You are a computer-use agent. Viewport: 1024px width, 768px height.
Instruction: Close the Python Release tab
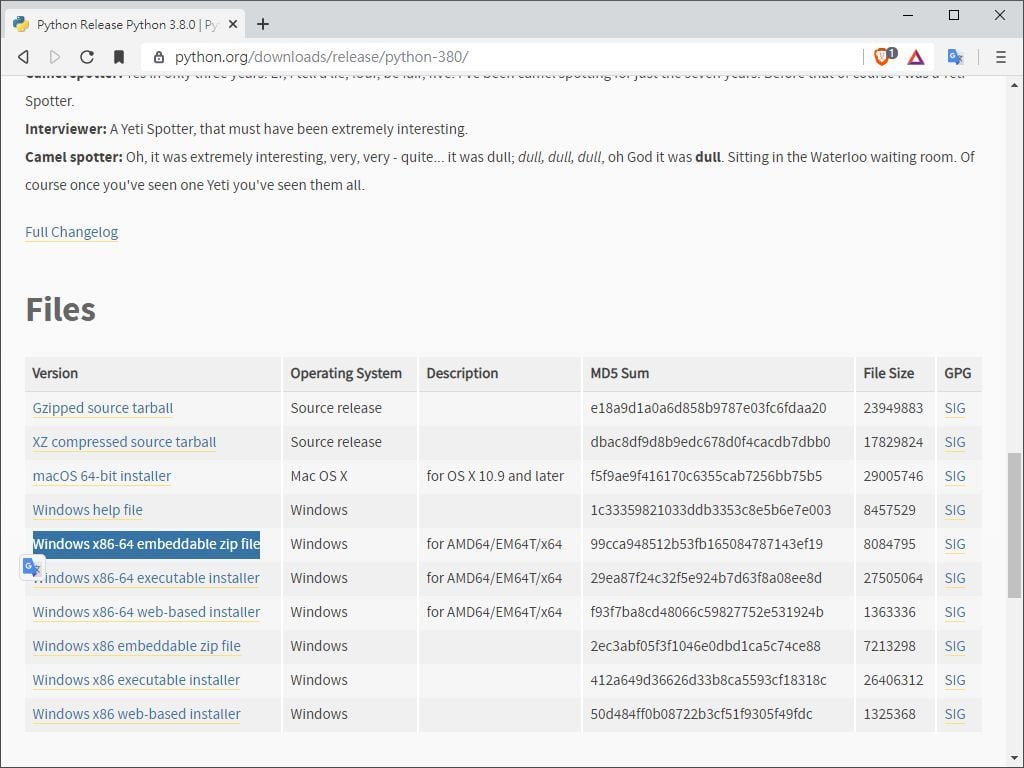[x=232, y=24]
